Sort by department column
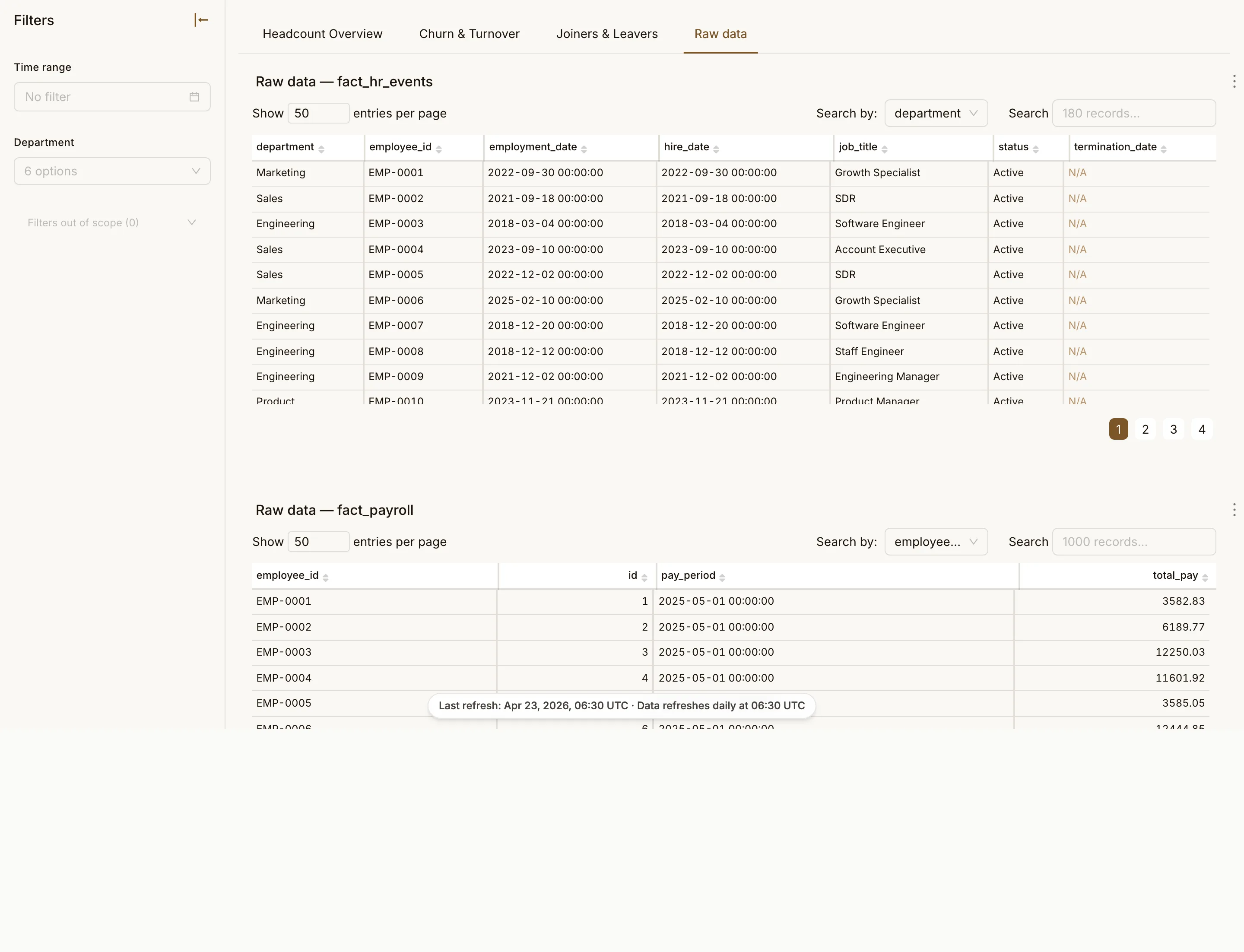Screen dimensions: 1244x952 [x=321, y=149]
